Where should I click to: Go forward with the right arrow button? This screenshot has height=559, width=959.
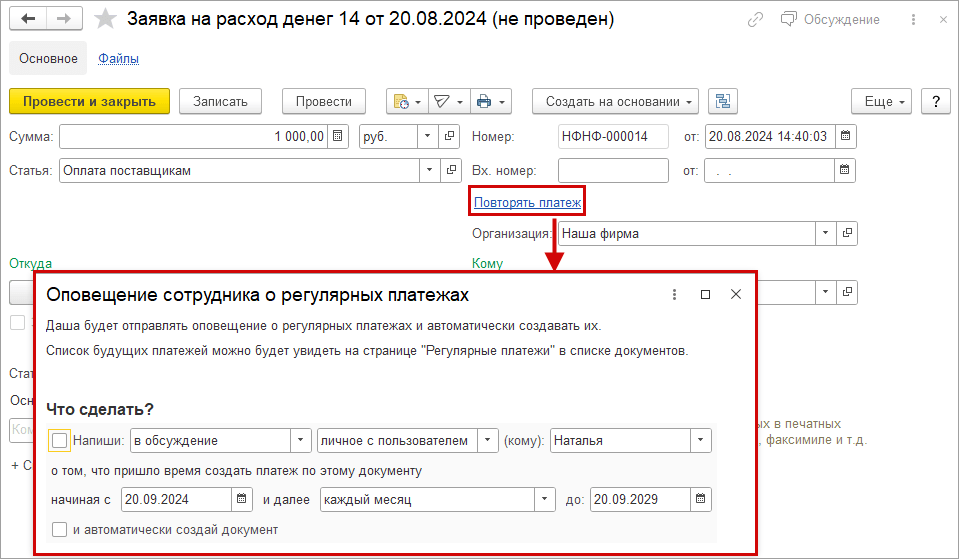tap(64, 19)
